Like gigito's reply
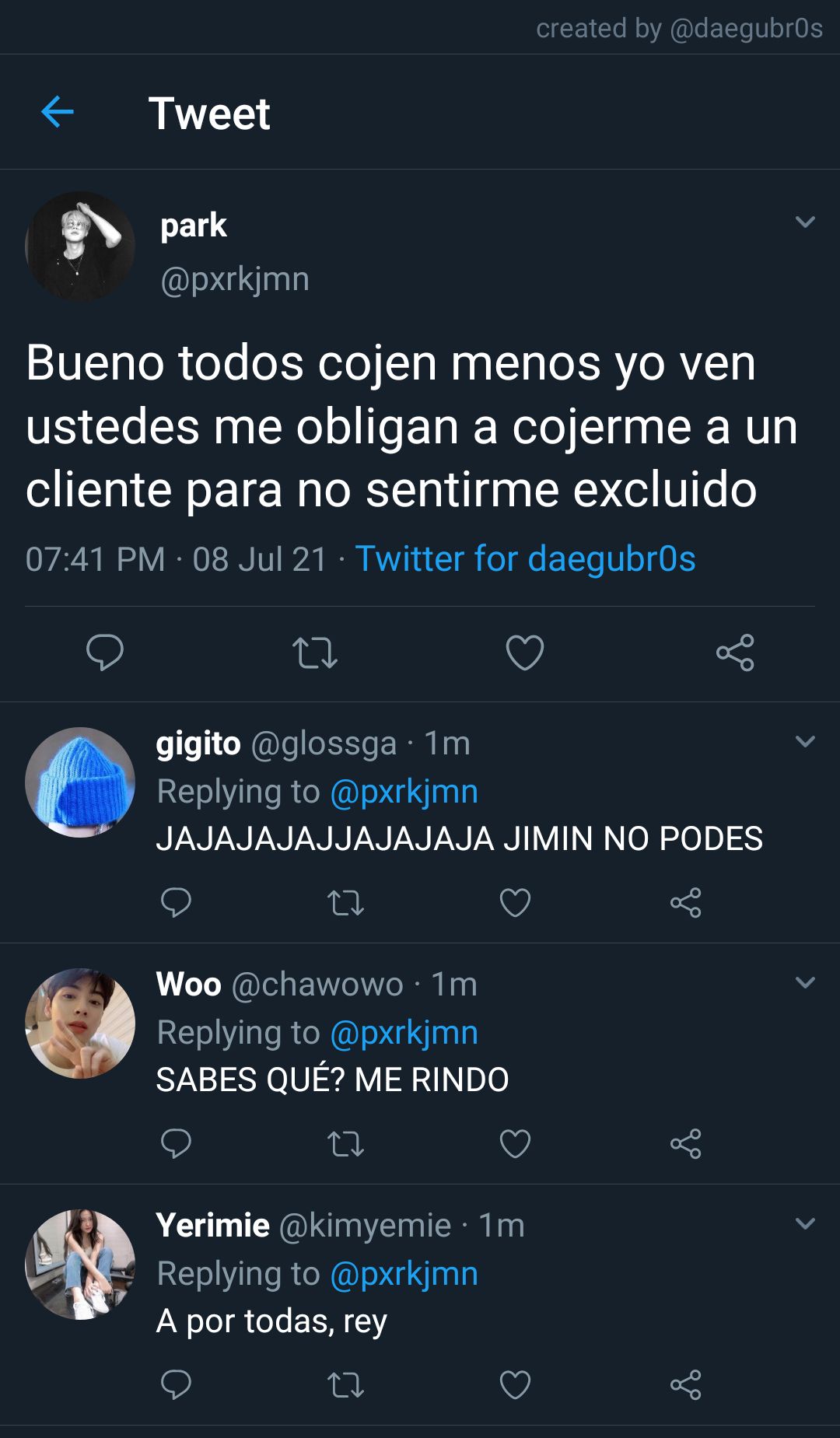Screen dimensions: 840x1438 click(515, 902)
